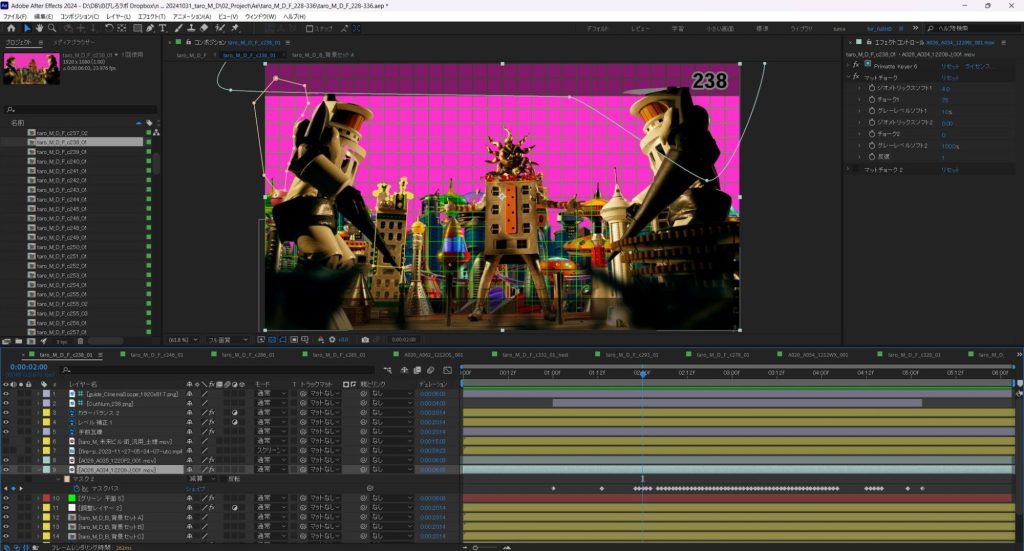Hide layer 8 A026_A035 eye toggle
The image size is (1024, 551).
(6, 460)
